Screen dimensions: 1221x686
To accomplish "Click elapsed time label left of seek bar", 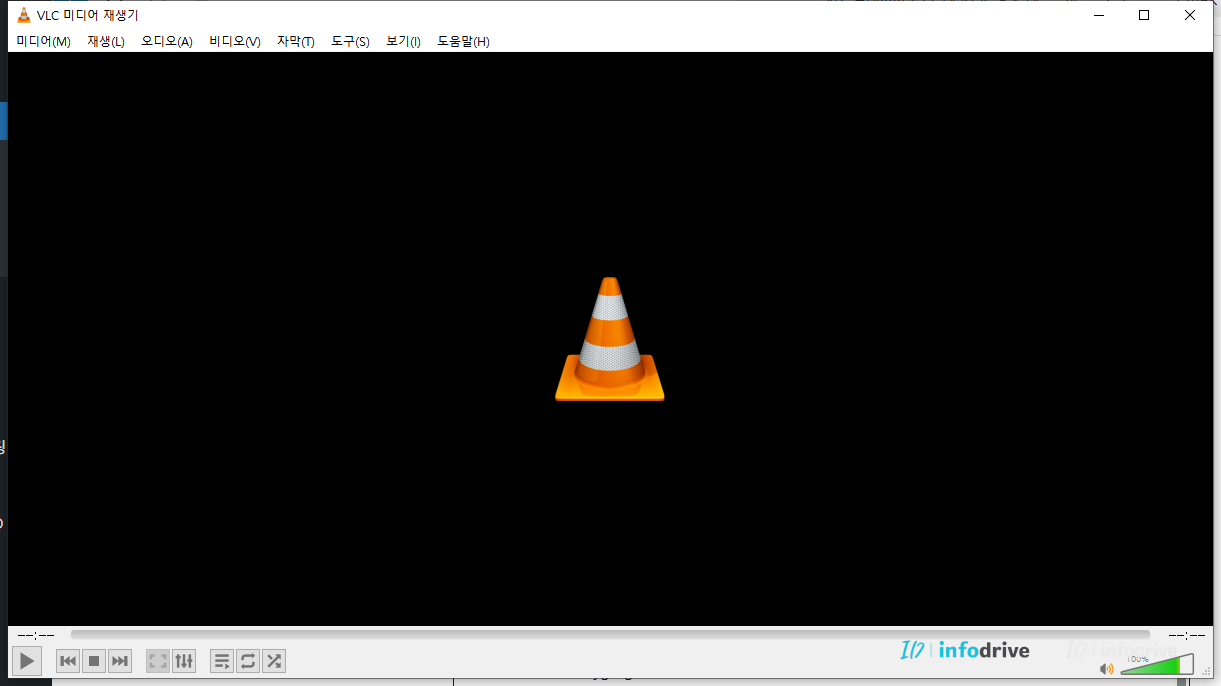I will (x=36, y=635).
